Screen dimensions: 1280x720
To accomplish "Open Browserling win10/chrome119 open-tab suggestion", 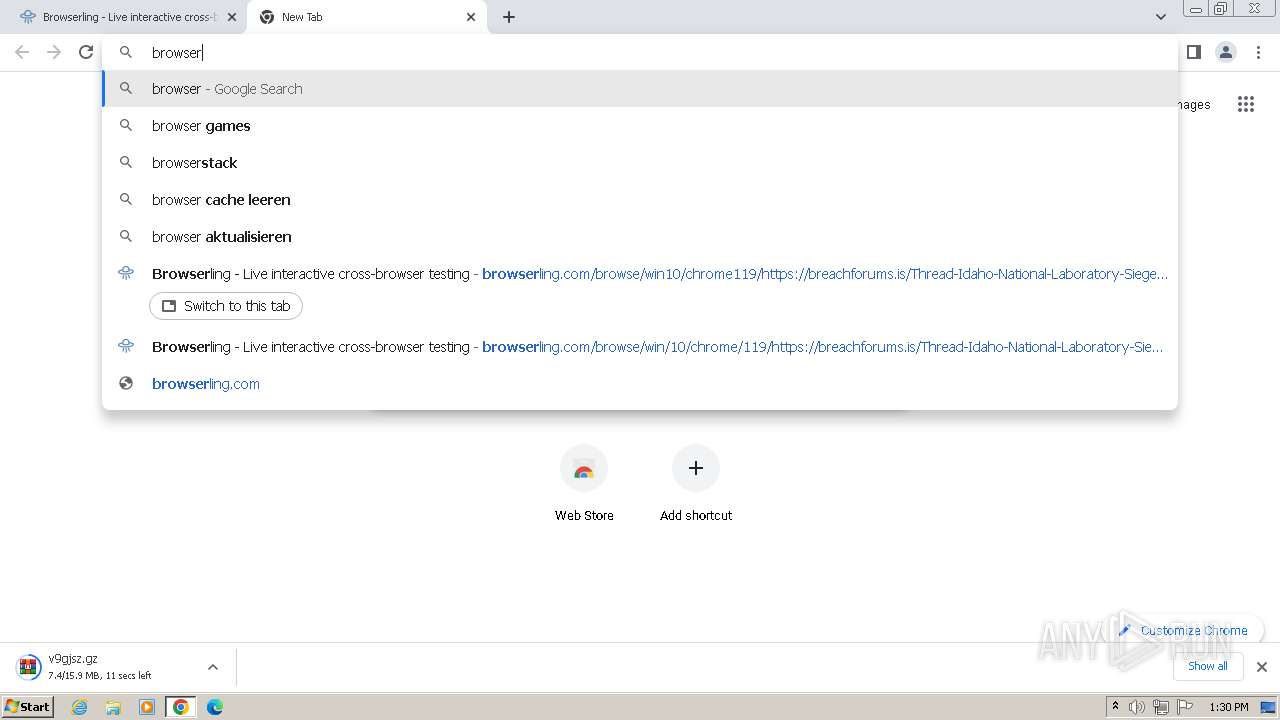I will coord(640,274).
